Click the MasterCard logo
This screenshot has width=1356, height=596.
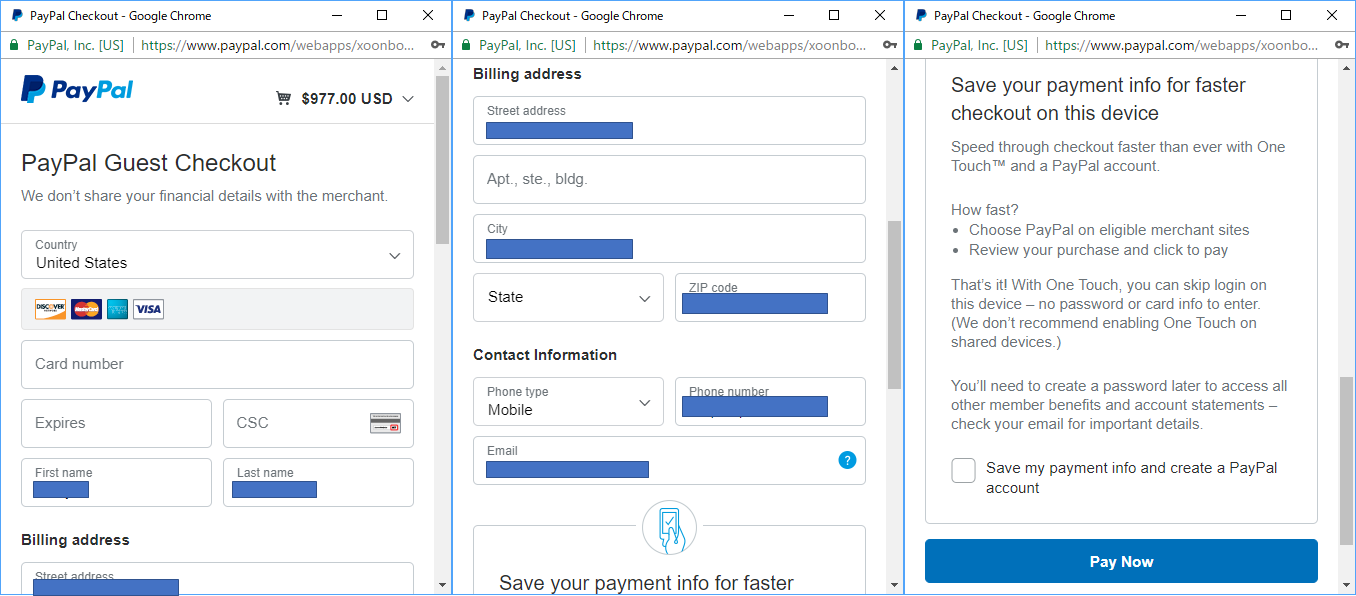(x=86, y=309)
